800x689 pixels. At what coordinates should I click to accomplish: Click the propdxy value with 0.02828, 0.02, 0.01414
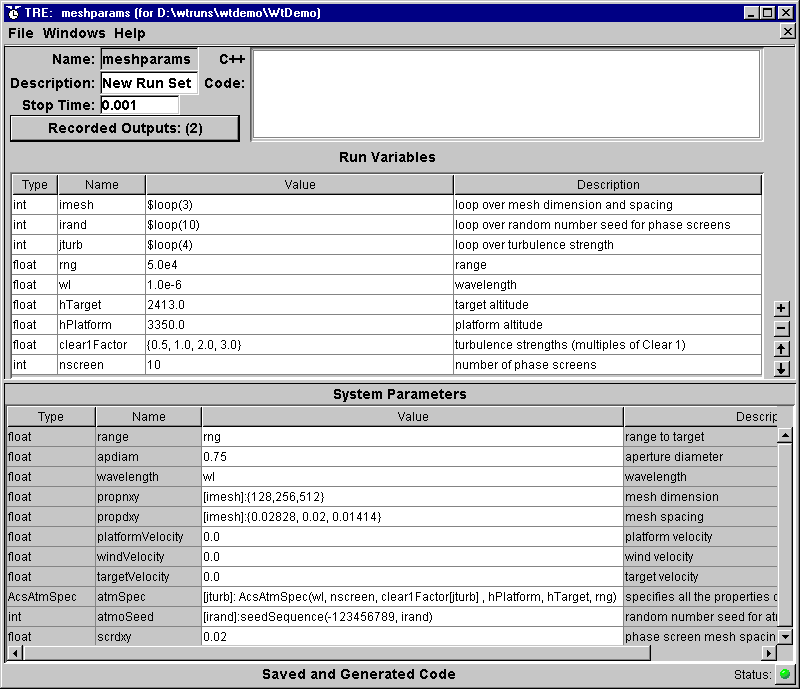(412, 516)
